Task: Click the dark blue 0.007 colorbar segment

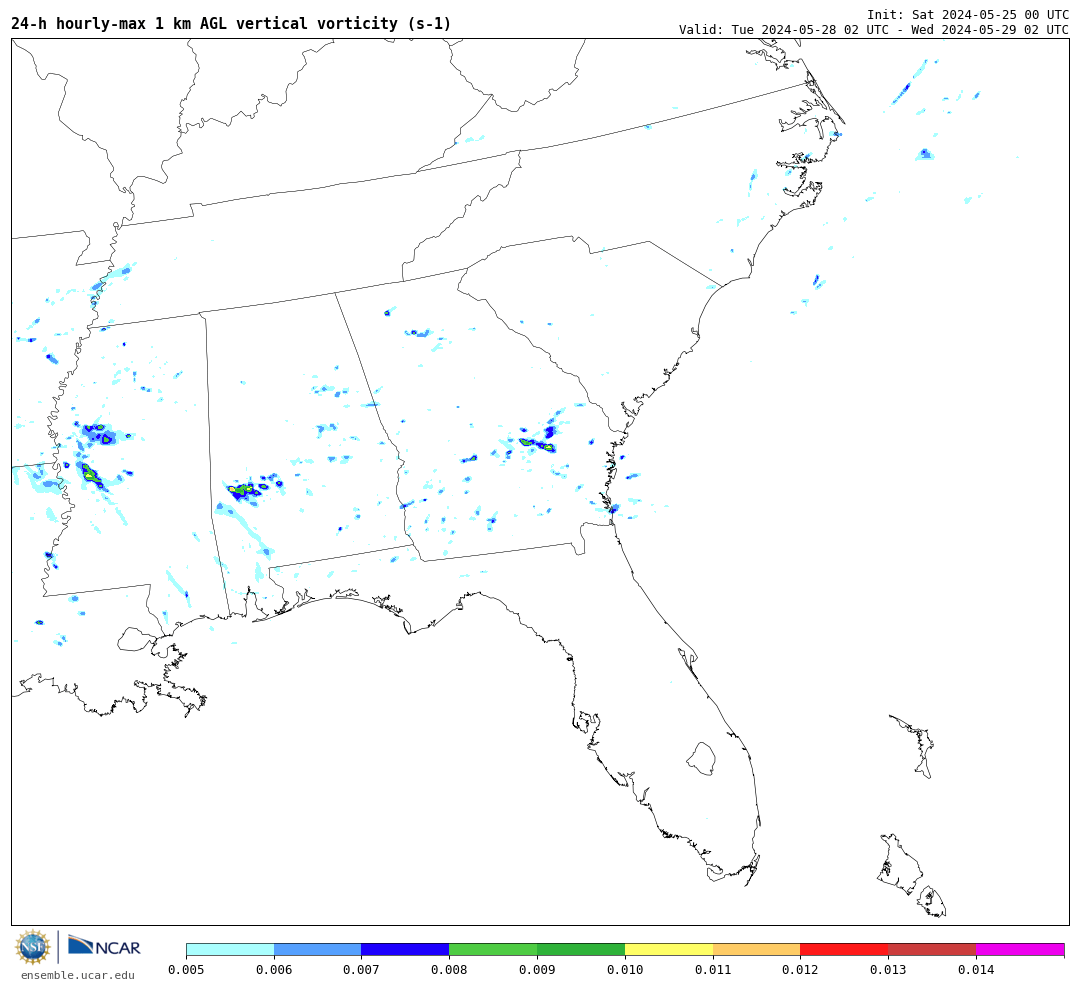Action: [405, 950]
